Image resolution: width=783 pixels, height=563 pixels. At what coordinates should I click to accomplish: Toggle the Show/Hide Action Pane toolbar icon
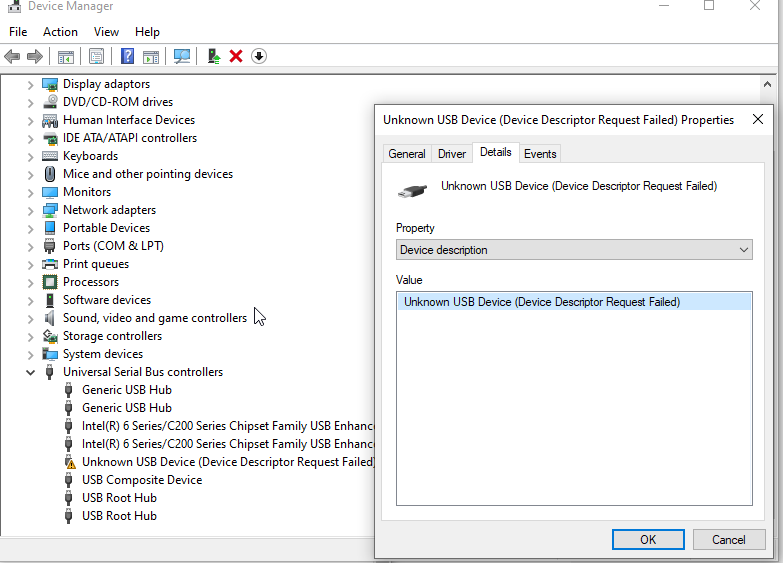(151, 56)
